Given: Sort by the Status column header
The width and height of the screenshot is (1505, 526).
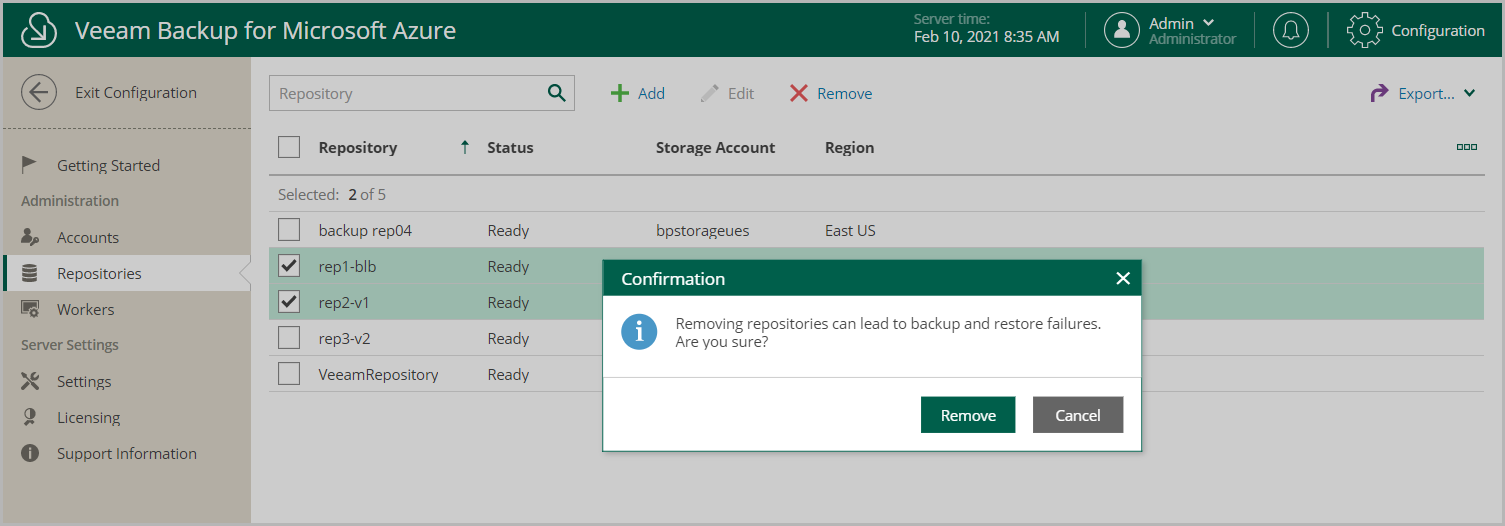Looking at the screenshot, I should point(510,147).
